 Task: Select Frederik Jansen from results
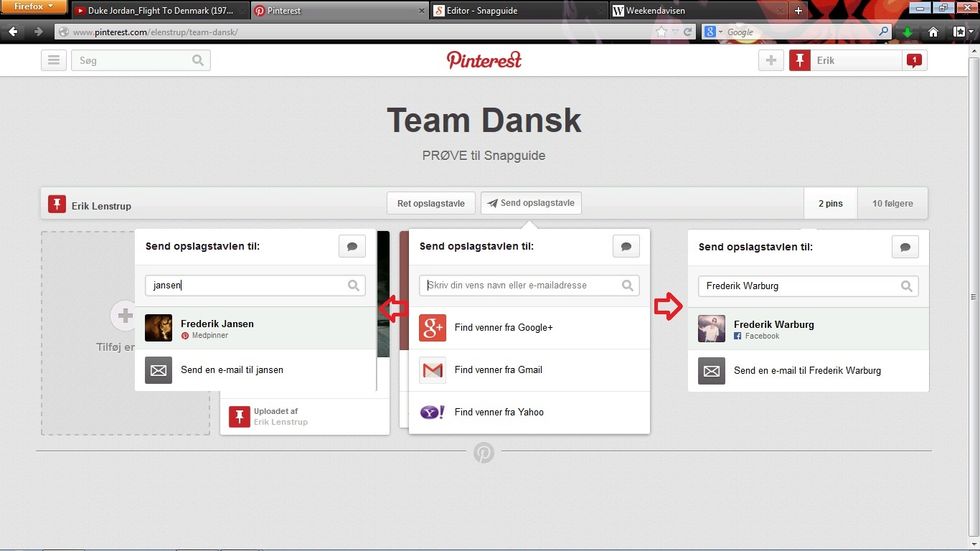(256, 328)
